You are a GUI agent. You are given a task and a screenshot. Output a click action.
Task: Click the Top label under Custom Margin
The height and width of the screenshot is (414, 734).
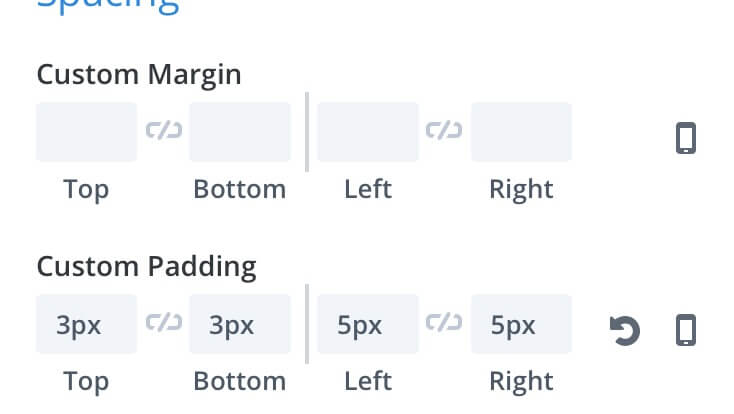[86, 190]
